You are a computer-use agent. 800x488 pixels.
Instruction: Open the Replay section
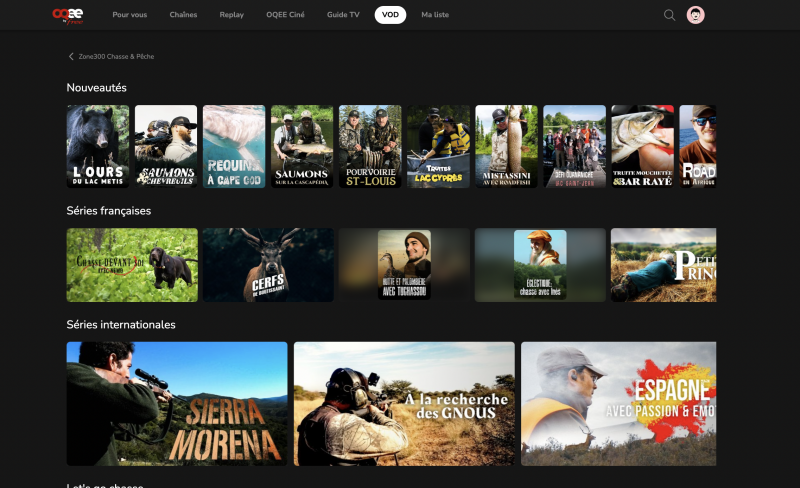(x=232, y=15)
